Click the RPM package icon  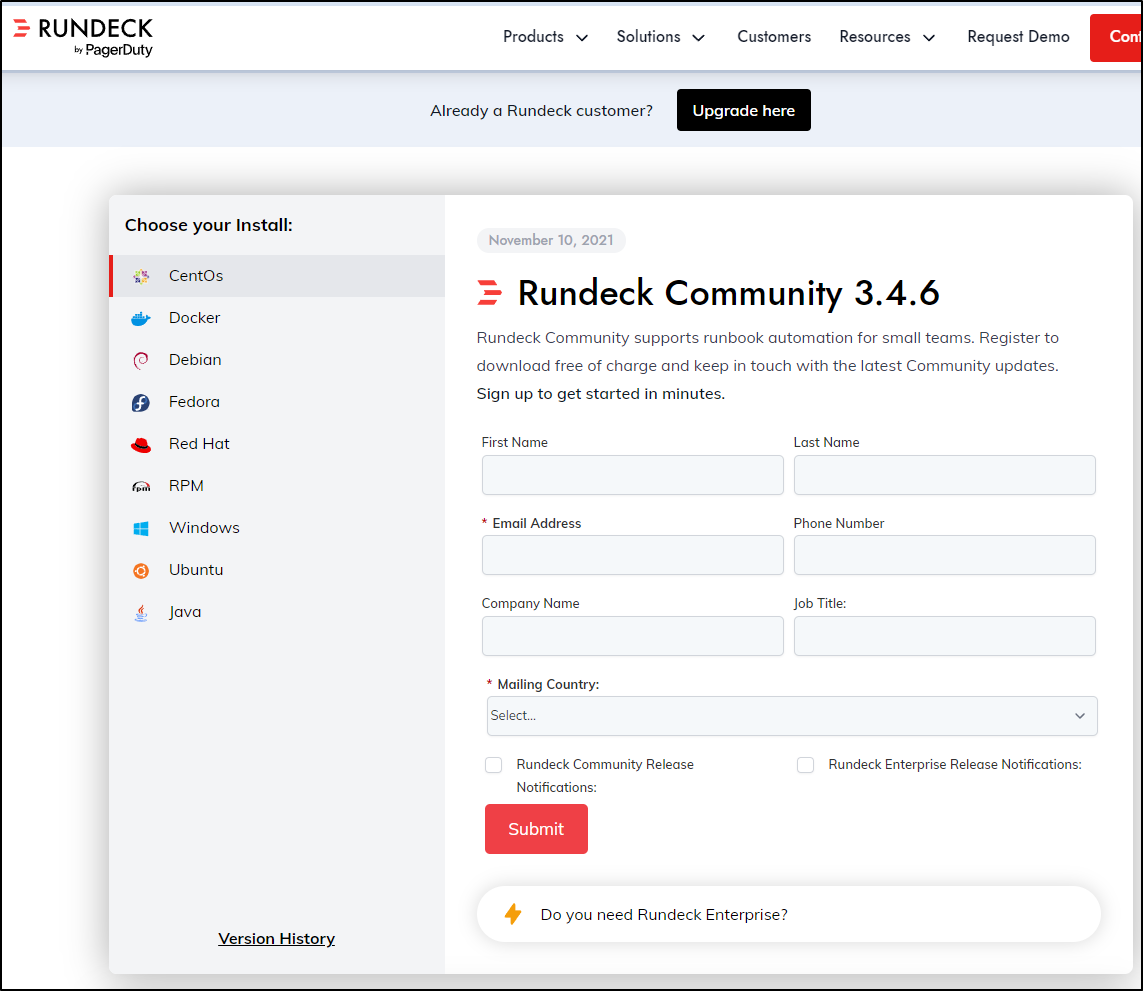point(141,486)
